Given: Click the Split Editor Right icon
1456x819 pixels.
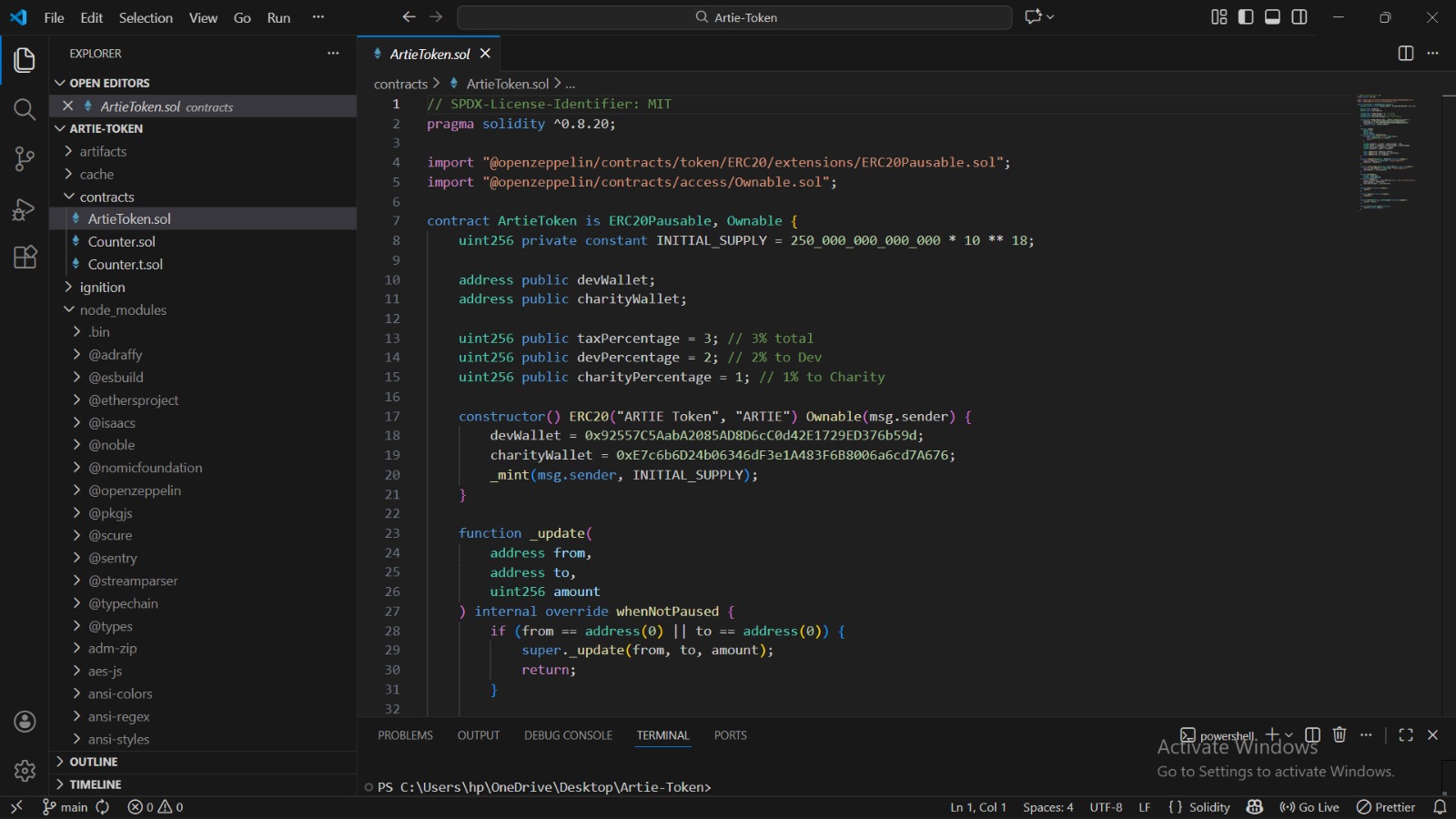Looking at the screenshot, I should coord(1405,54).
